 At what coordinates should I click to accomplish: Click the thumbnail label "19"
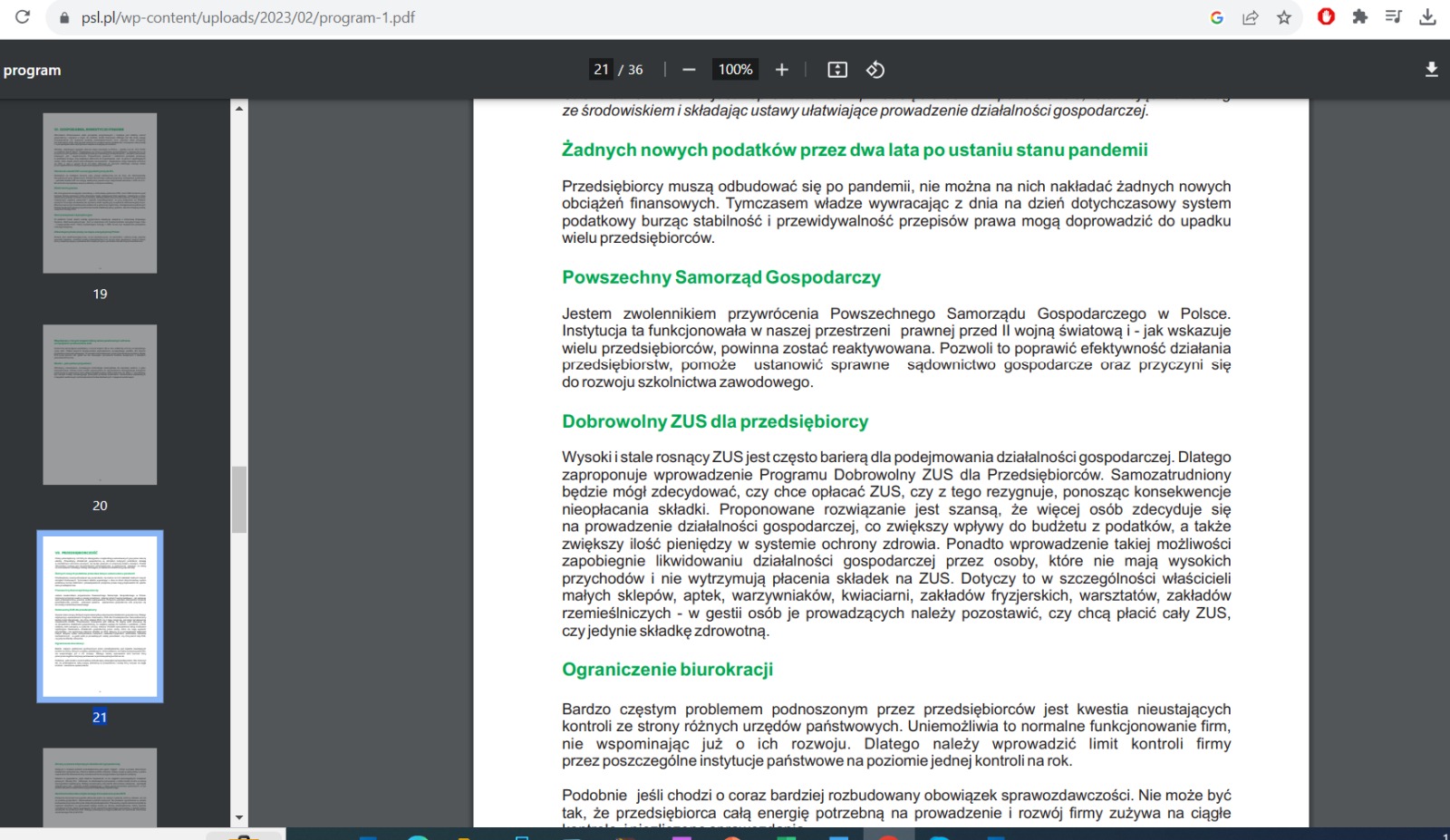coord(100,294)
